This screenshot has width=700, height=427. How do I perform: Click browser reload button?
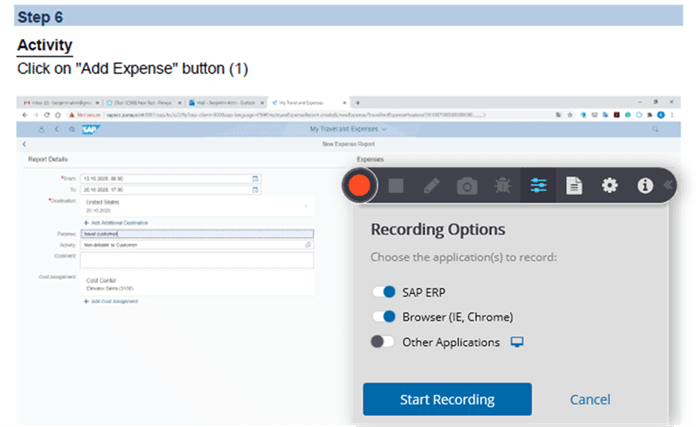tap(47, 115)
